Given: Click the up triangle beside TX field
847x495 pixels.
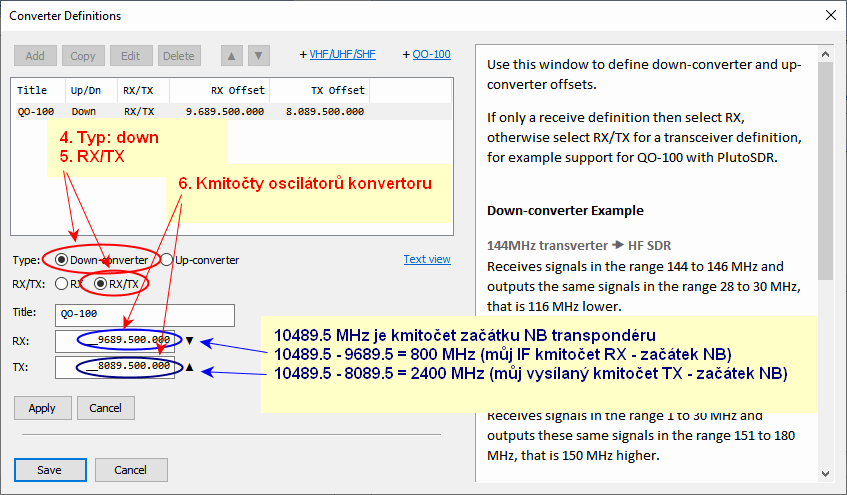Looking at the screenshot, I should tap(189, 367).
